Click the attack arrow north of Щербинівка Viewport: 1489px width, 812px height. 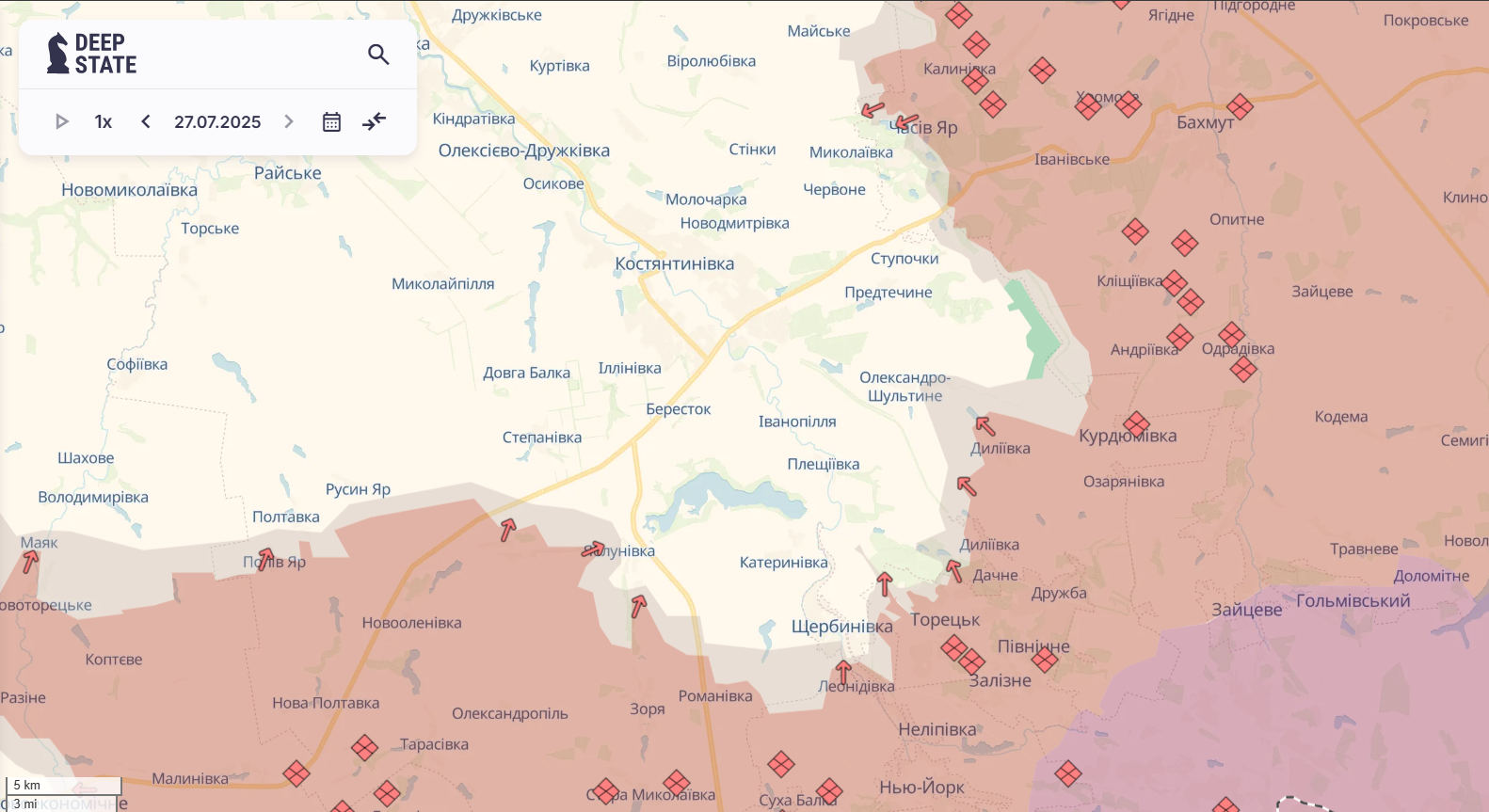click(x=884, y=584)
